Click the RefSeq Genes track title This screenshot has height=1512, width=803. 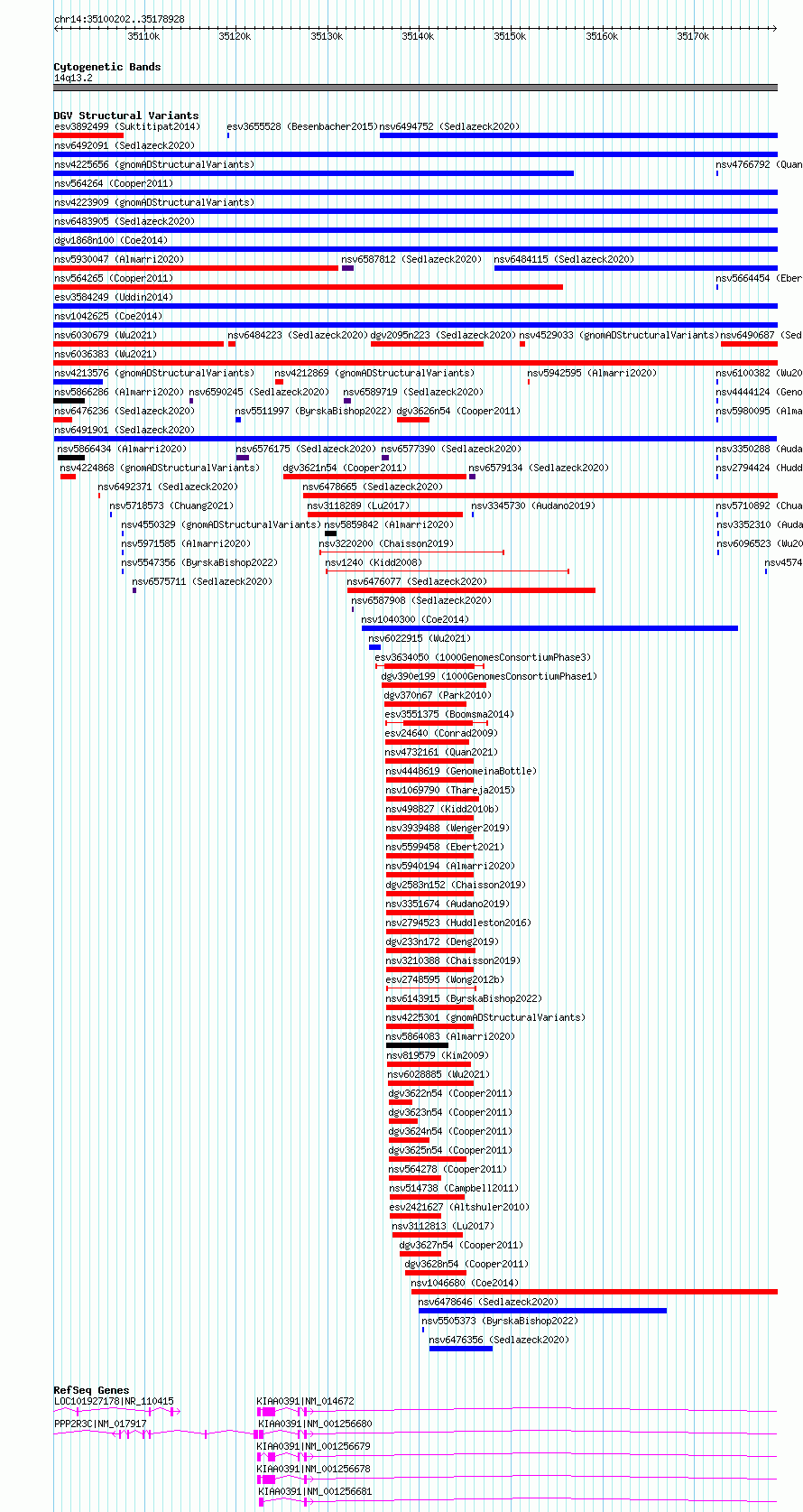pyautogui.click(x=91, y=1390)
